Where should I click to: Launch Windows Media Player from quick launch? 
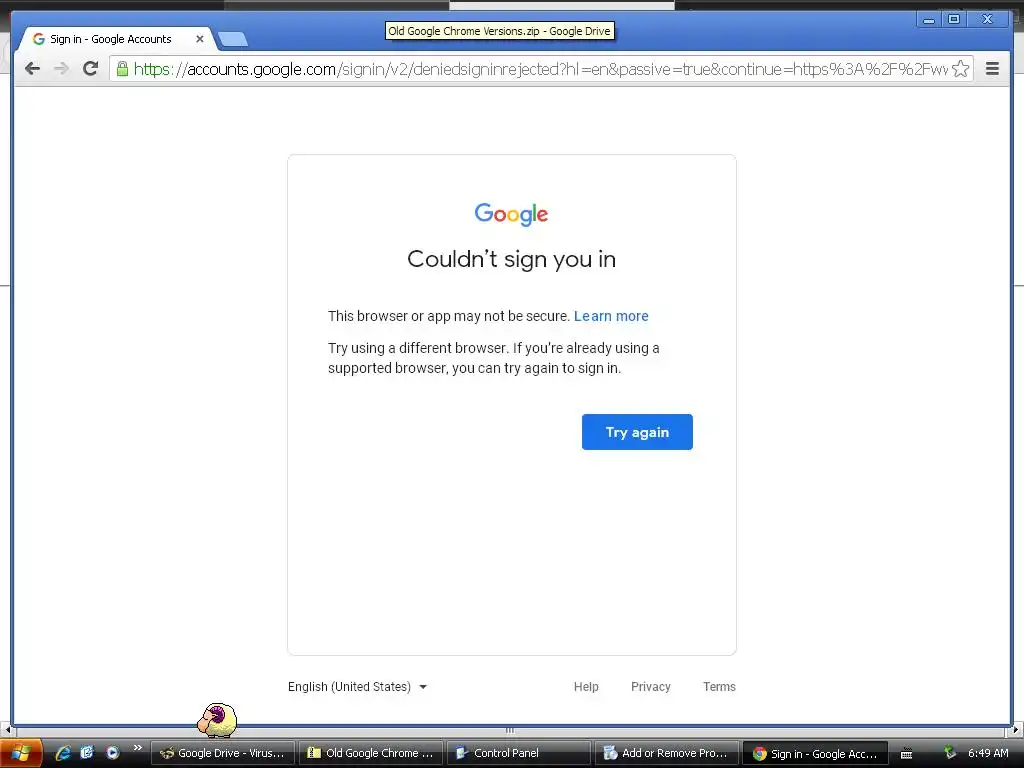[x=112, y=753]
